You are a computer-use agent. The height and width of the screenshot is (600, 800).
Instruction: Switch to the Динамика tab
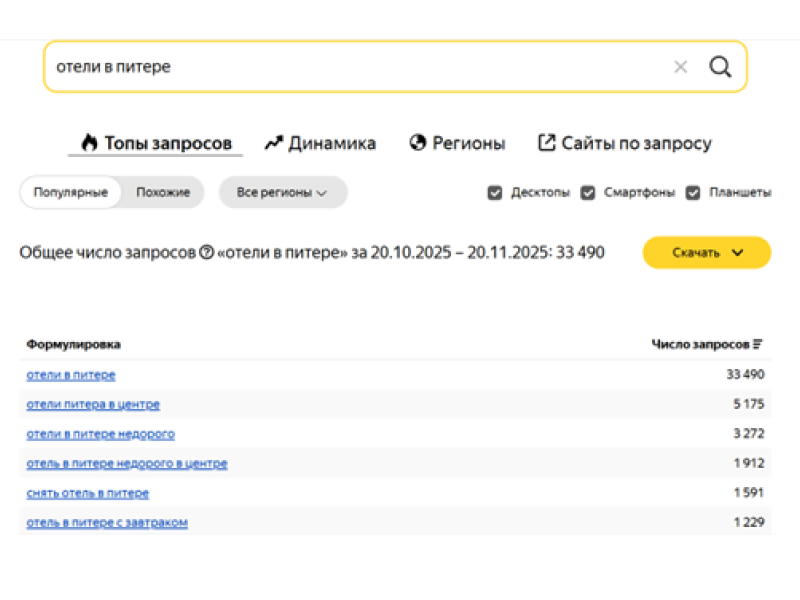pos(330,142)
